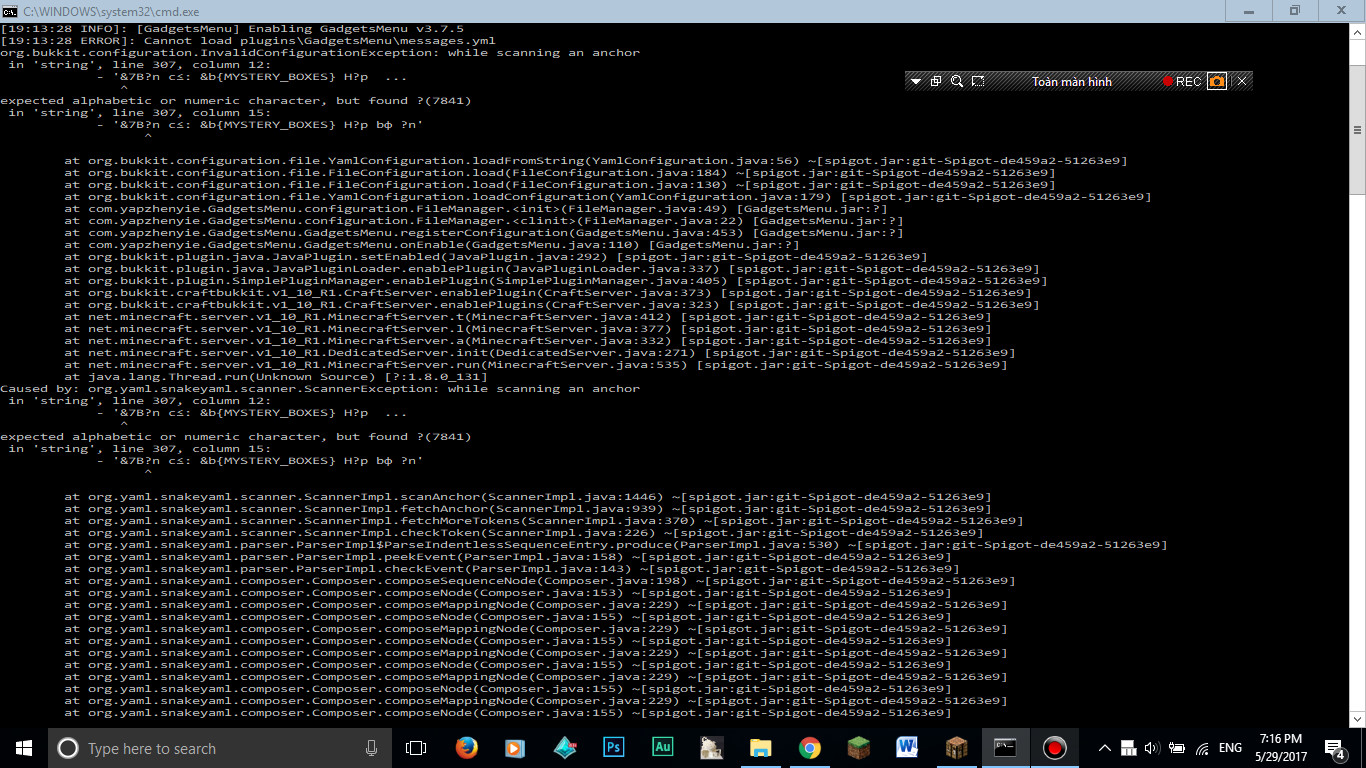This screenshot has width=1366, height=768.
Task: Take a screenshot with the camera icon
Action: [1217, 81]
